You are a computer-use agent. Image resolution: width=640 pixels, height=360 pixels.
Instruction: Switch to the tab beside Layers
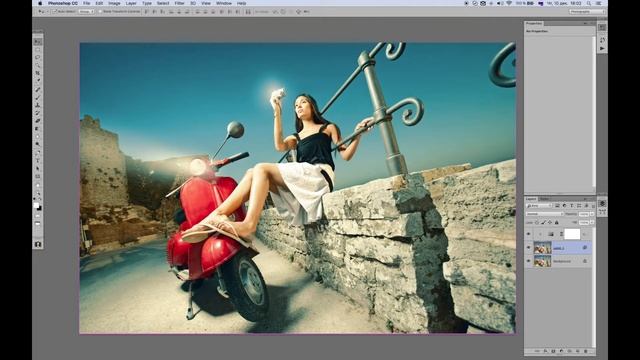click(x=544, y=199)
